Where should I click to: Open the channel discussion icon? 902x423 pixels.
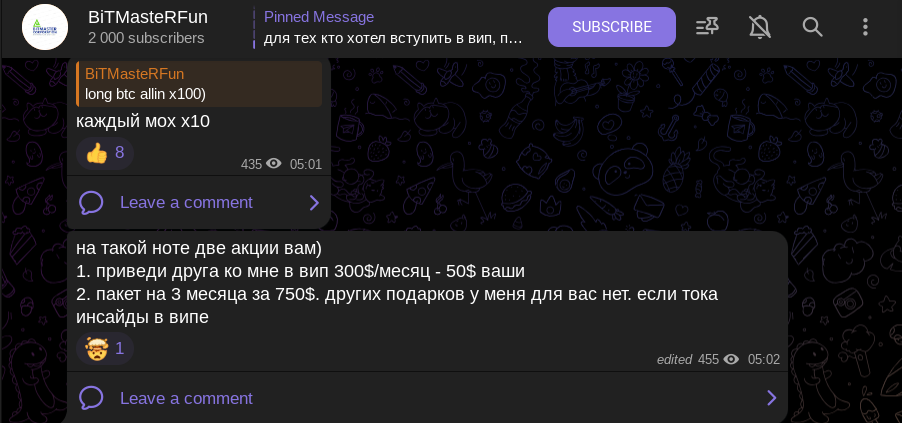click(707, 27)
